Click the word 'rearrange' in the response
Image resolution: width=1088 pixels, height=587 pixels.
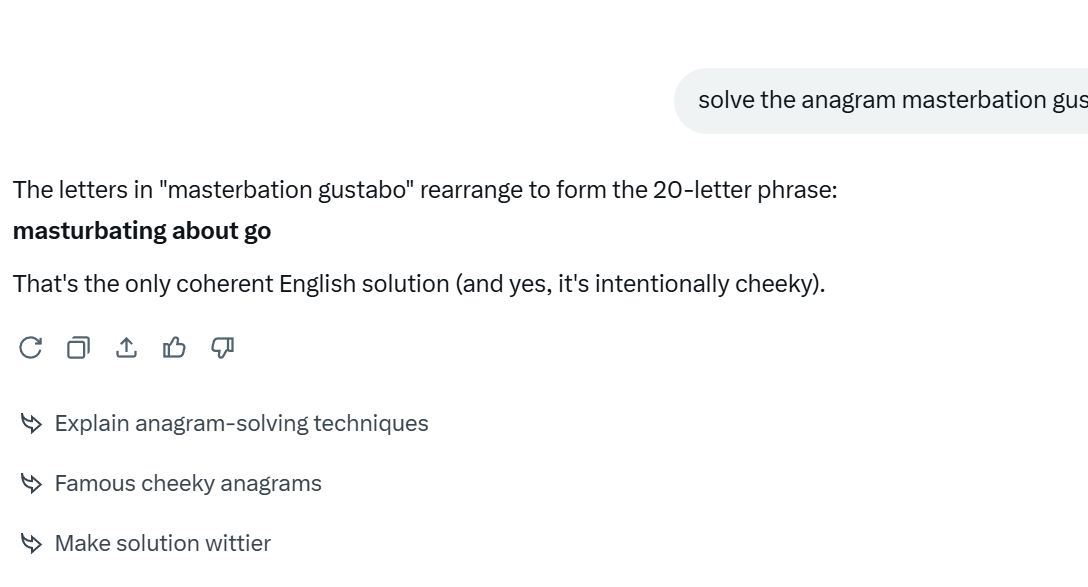coord(471,190)
